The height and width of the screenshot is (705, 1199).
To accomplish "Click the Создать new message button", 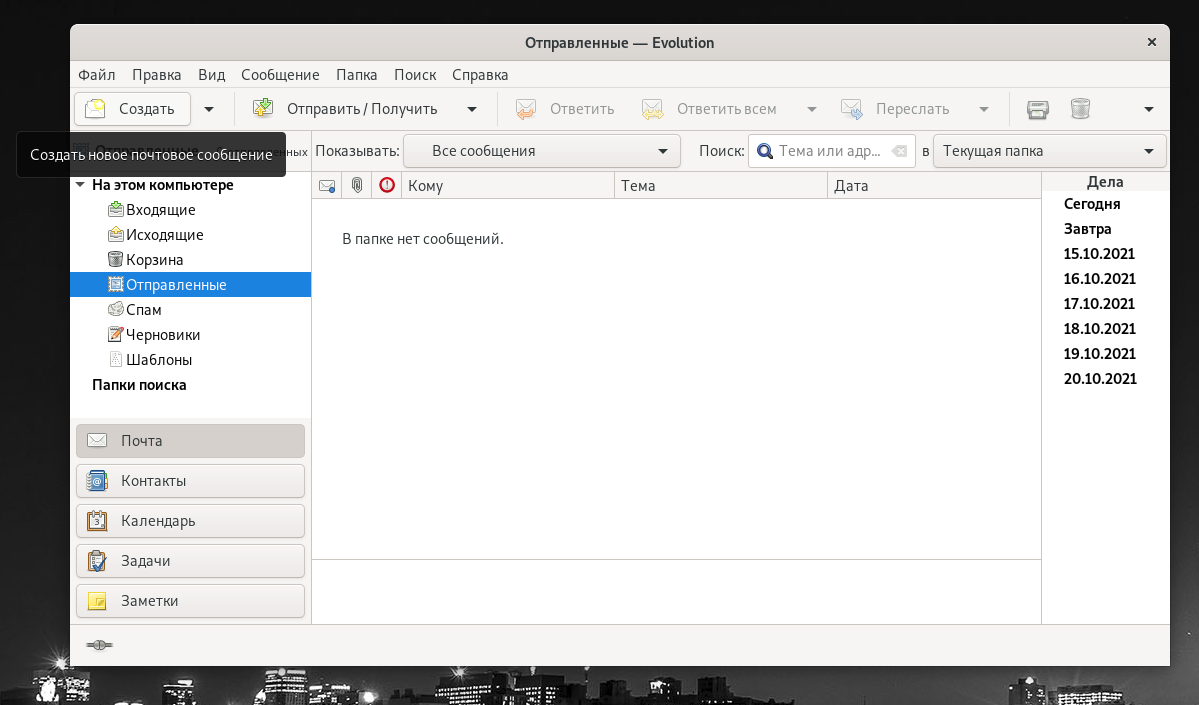I will tap(132, 109).
